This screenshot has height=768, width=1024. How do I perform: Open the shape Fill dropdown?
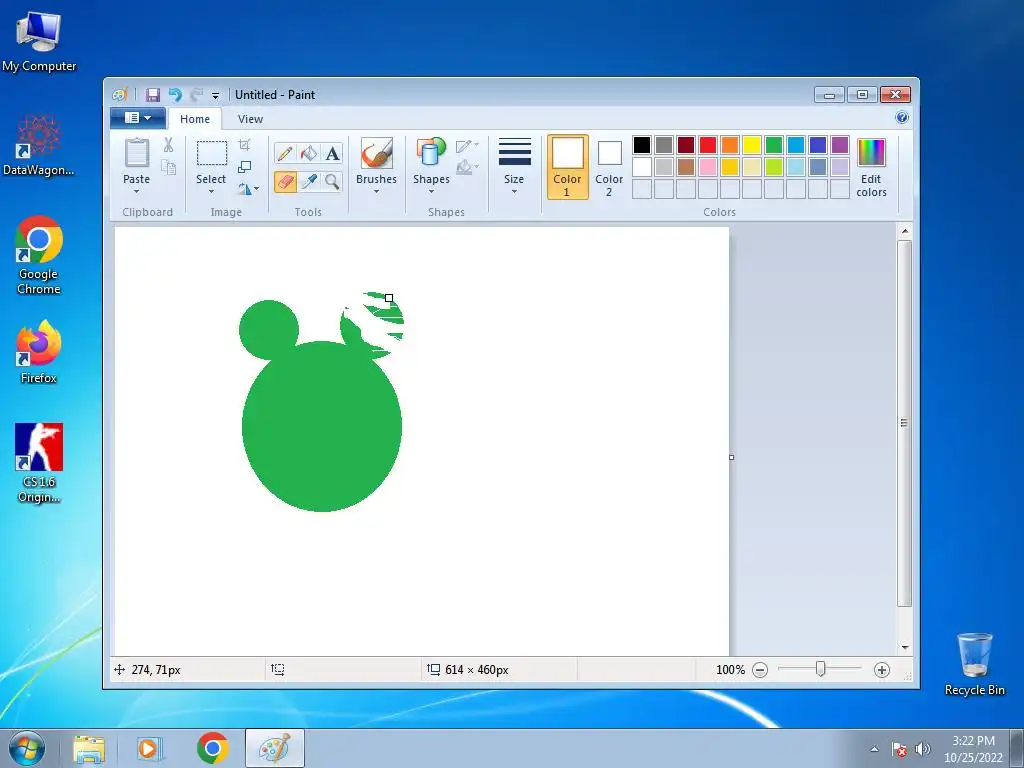pos(468,167)
